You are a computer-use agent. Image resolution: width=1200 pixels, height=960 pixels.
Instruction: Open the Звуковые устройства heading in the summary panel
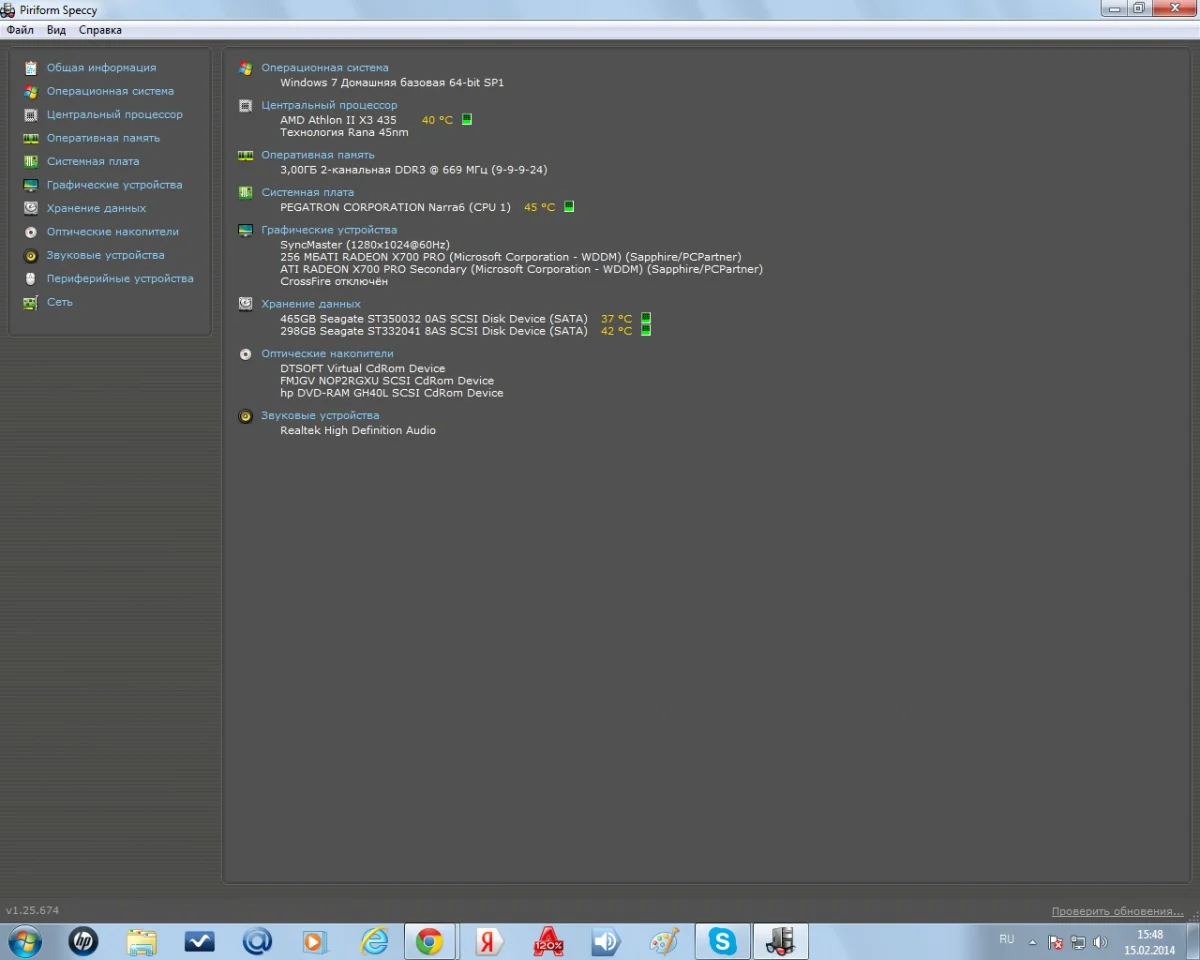320,416
